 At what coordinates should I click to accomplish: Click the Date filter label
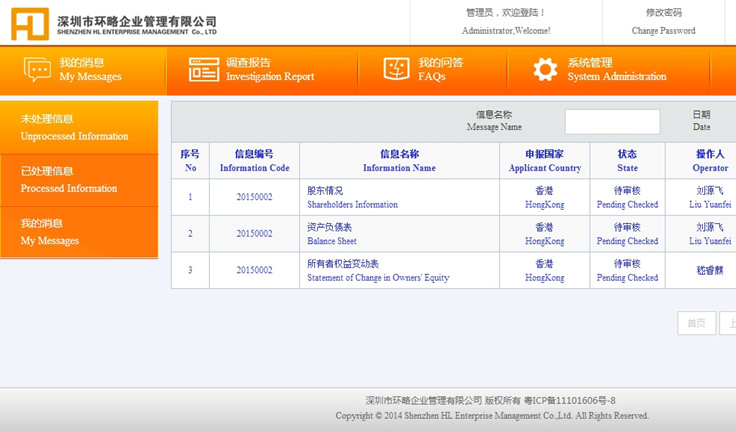pos(701,121)
